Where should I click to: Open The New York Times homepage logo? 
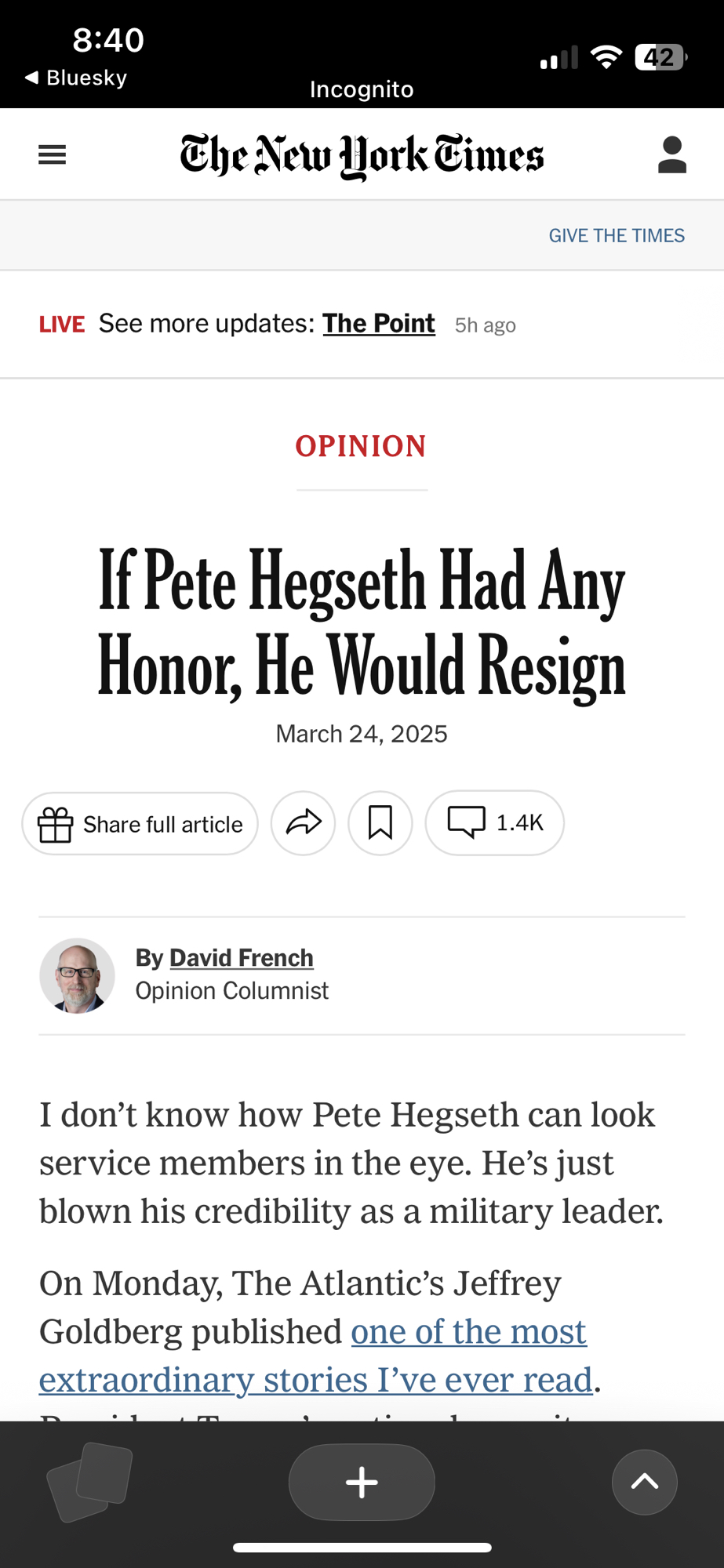362,155
